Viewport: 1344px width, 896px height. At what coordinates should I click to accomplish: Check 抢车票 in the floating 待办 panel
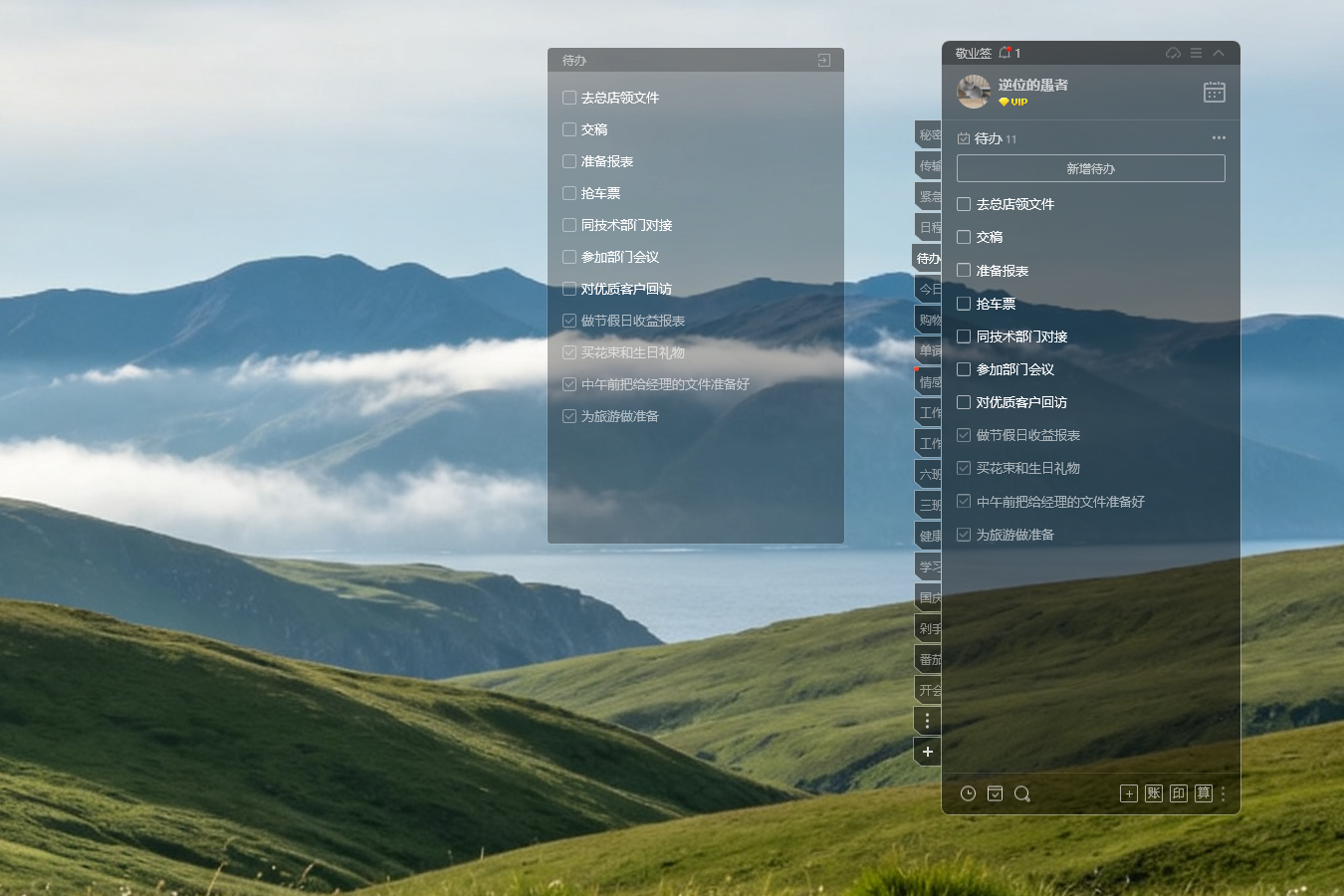(569, 193)
